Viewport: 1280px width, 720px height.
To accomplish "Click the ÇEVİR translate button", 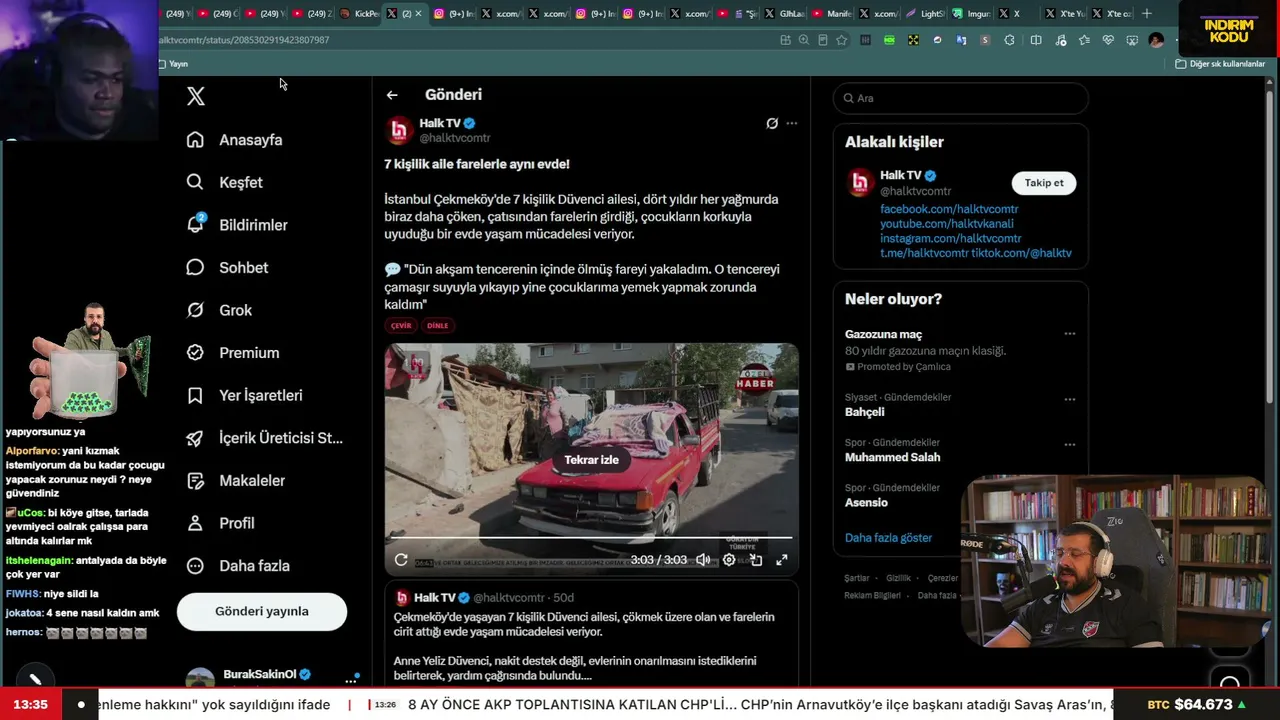I will click(401, 325).
